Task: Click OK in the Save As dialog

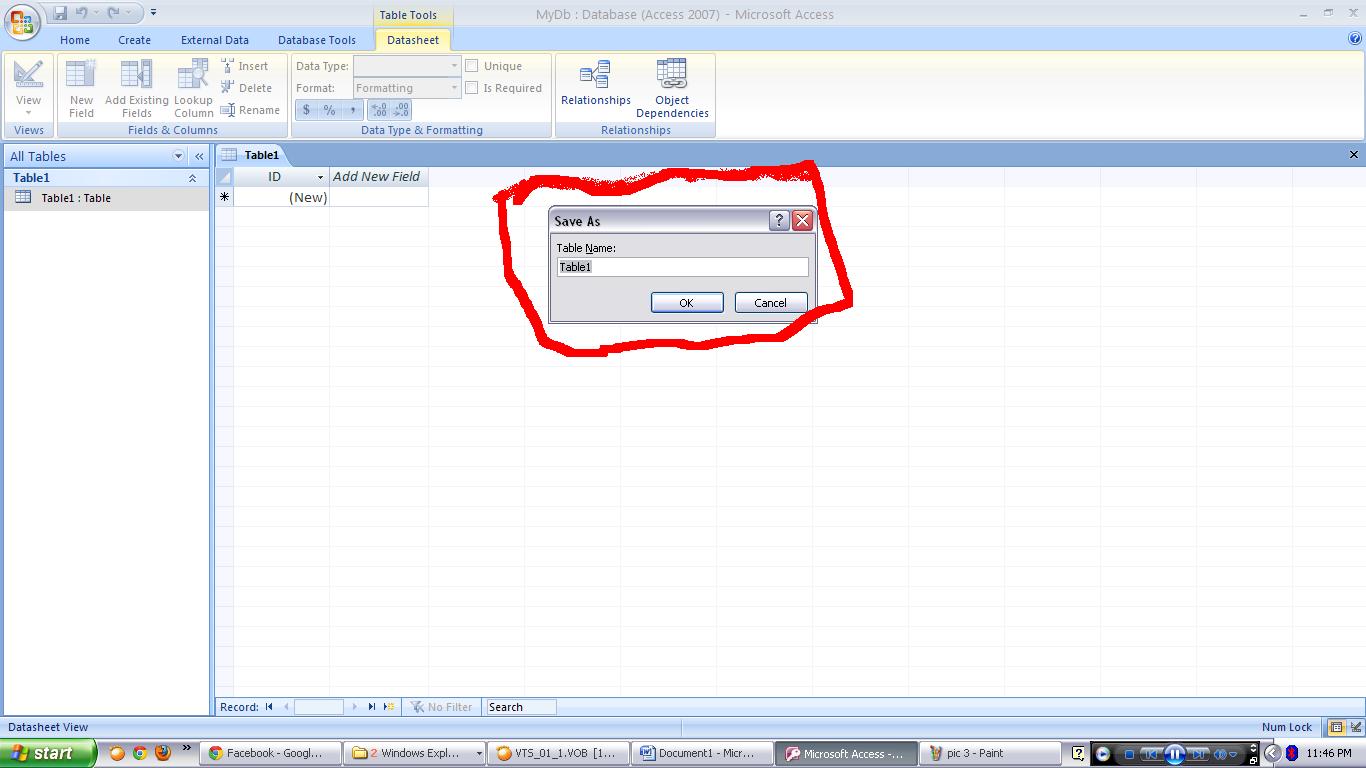Action: [687, 302]
